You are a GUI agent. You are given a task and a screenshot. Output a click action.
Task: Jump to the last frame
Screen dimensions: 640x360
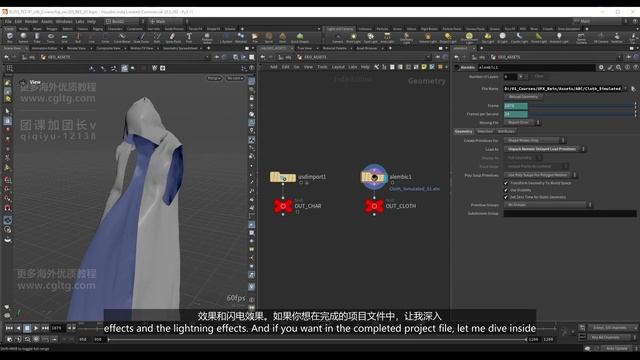45,328
